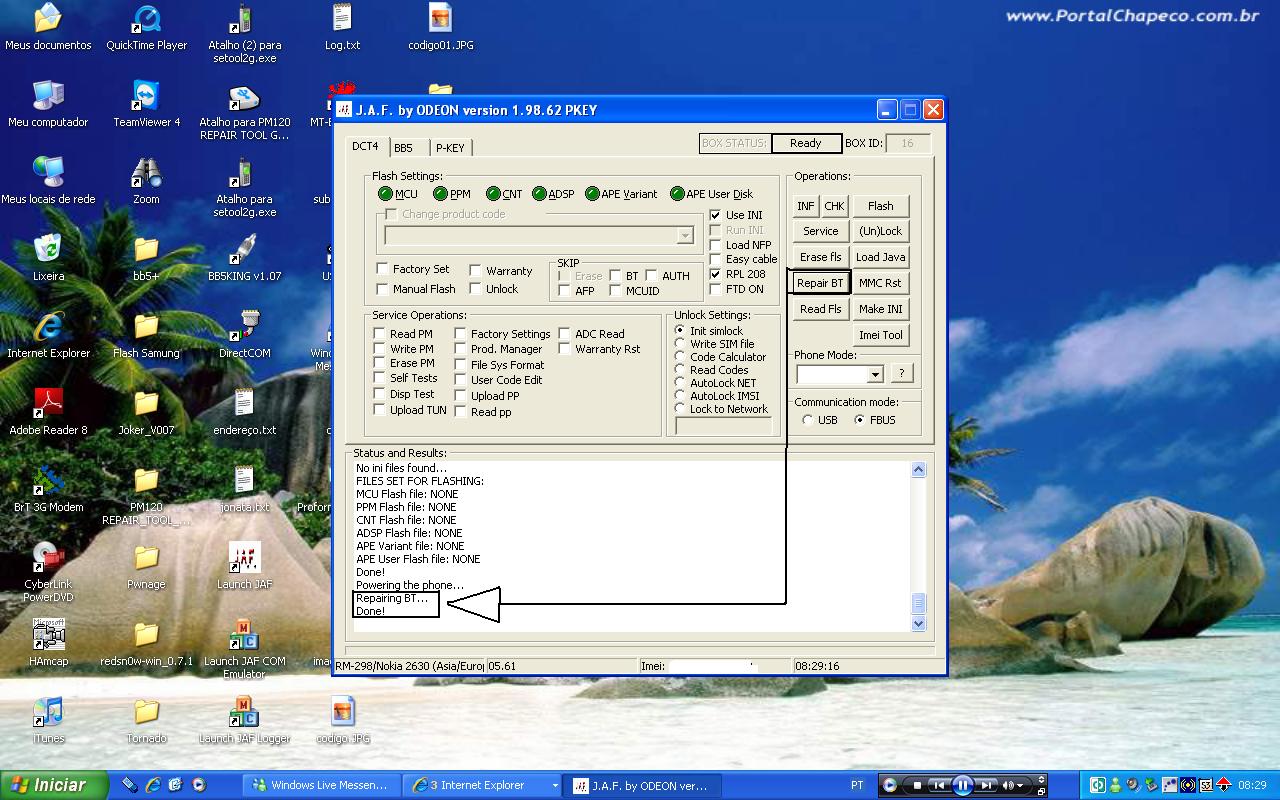Activate the J.A.F. by ODEON taskbar item
The image size is (1280, 800).
tap(641, 785)
